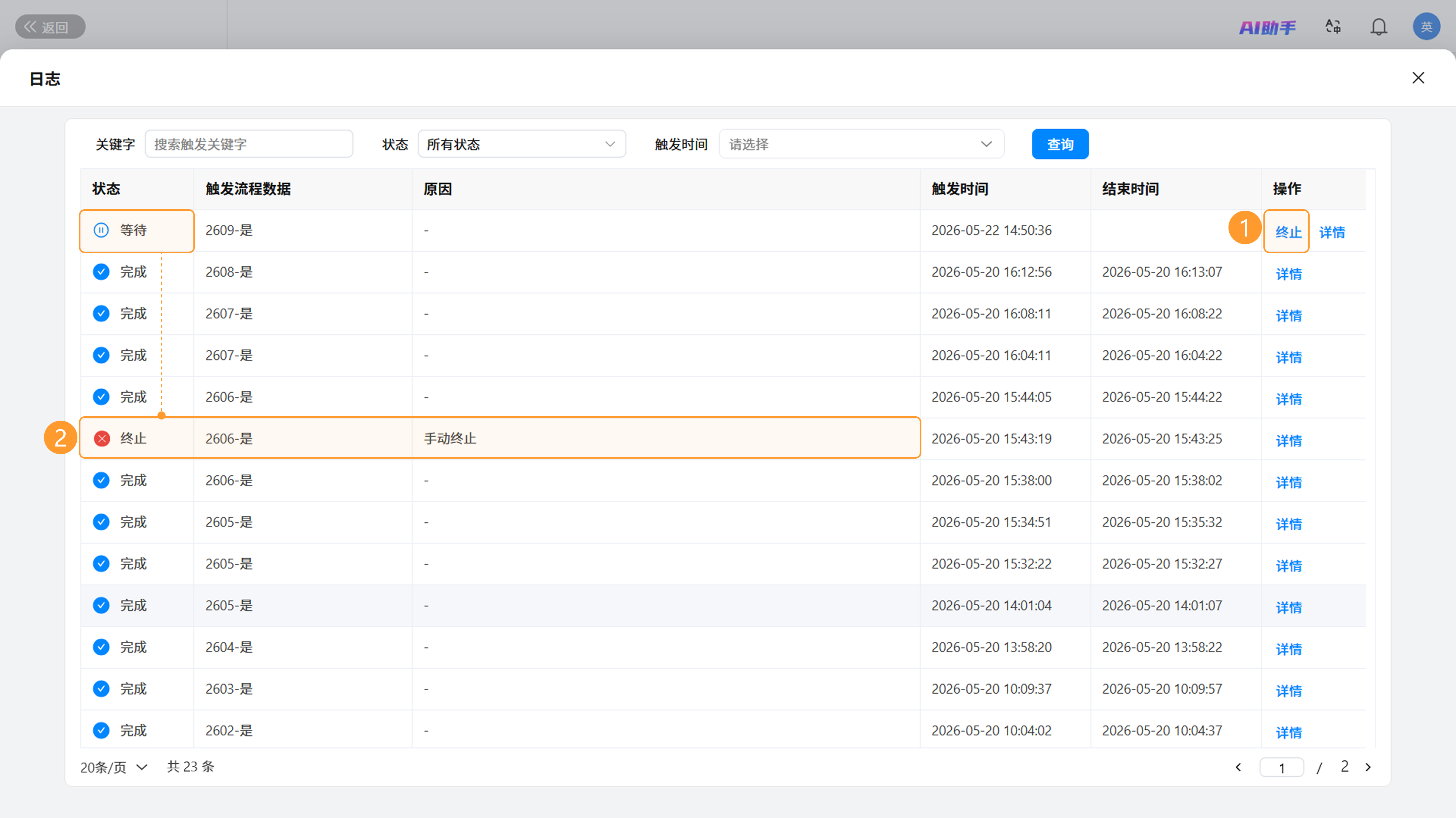The image size is (1456, 818).
Task: Click the 2604-是 cell
Action: click(x=303, y=647)
